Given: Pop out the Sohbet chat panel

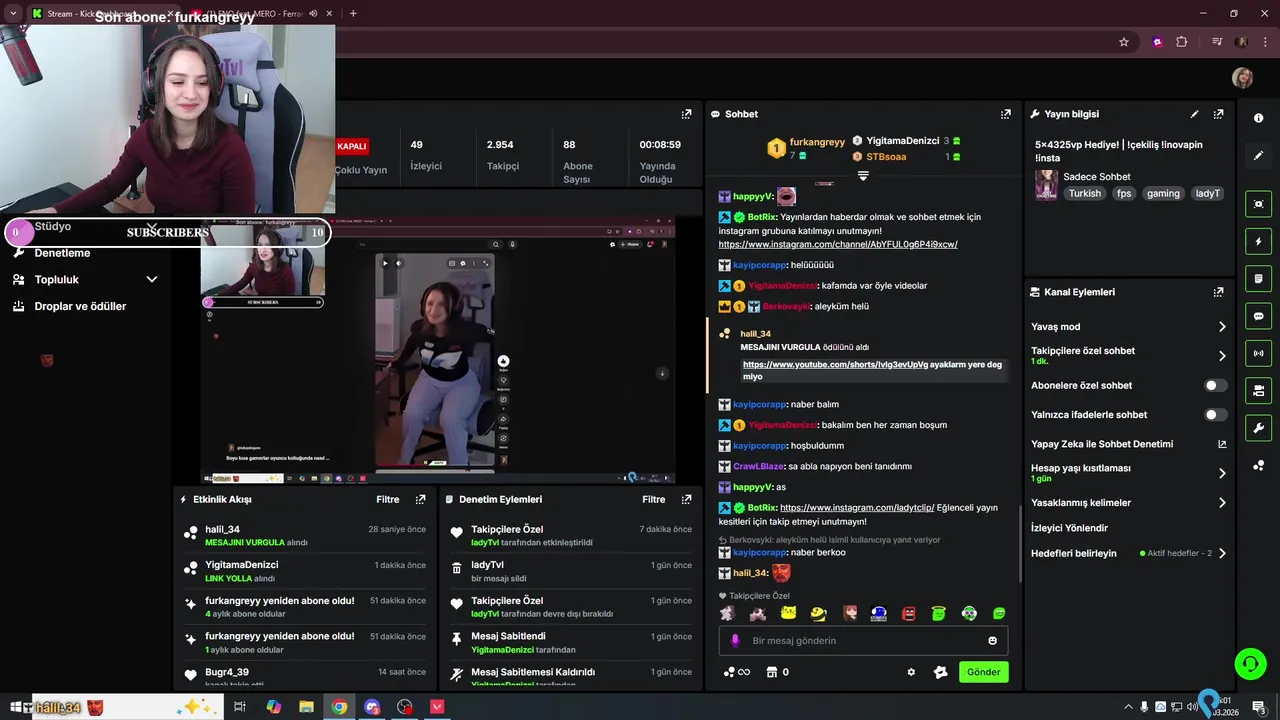Looking at the screenshot, I should pyautogui.click(x=1006, y=114).
